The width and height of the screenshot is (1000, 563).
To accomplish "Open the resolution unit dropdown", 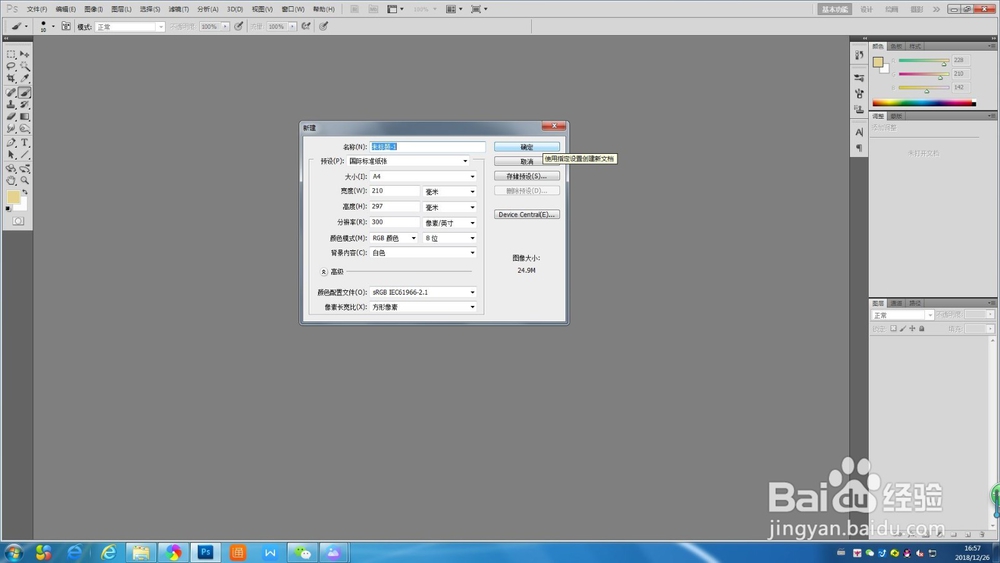I will pyautogui.click(x=450, y=223).
